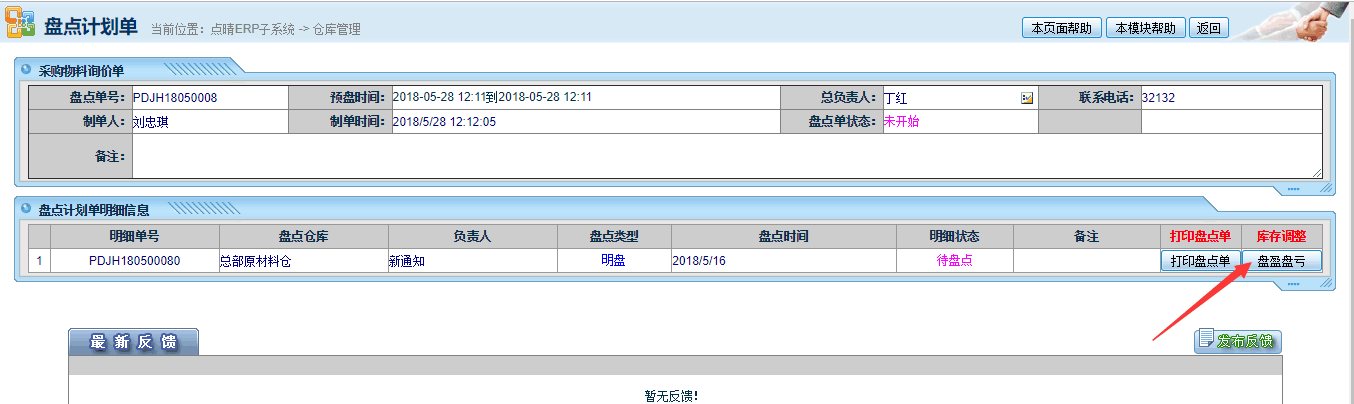Open 本页面帮助 help button

(x=1061, y=28)
